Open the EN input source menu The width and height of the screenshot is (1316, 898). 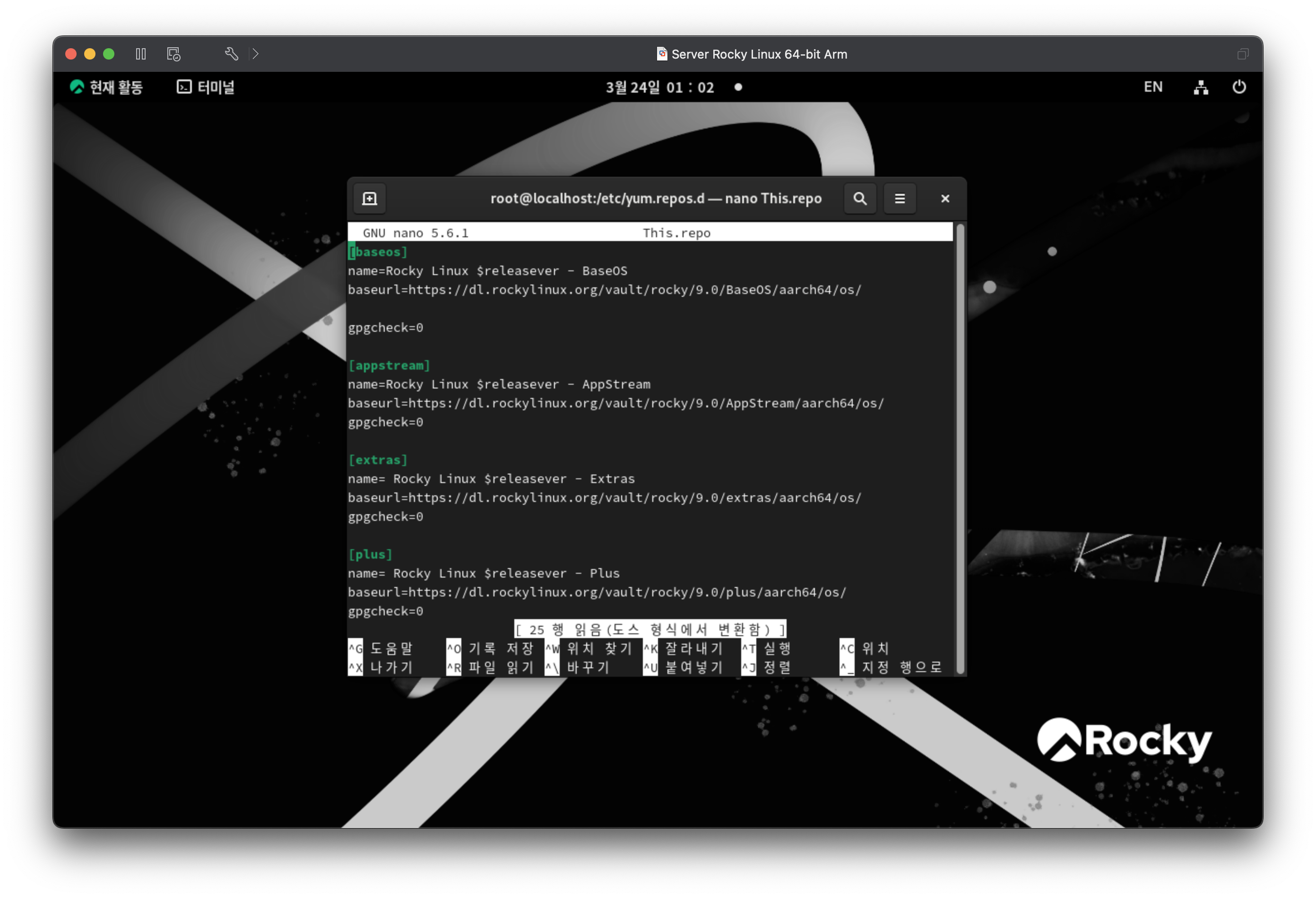1152,87
